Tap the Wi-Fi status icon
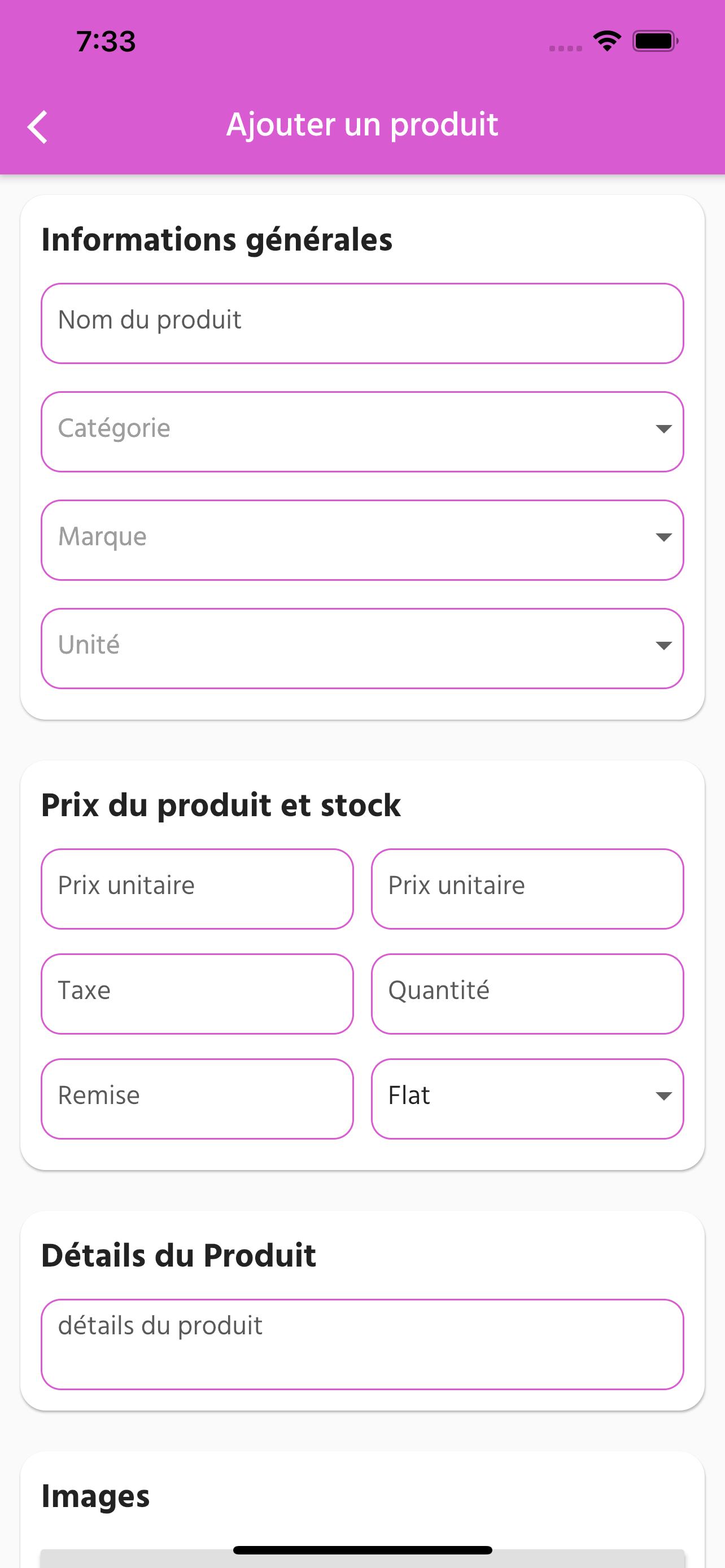 tap(606, 41)
